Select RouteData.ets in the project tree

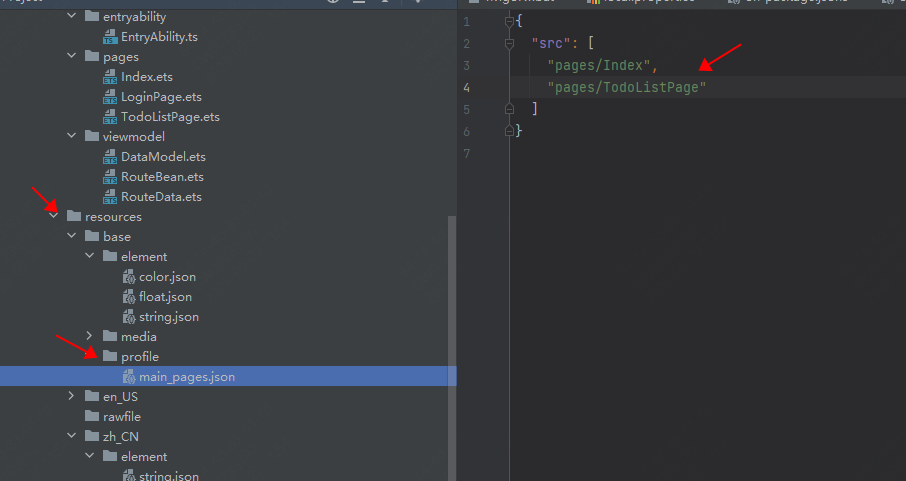[x=161, y=197]
